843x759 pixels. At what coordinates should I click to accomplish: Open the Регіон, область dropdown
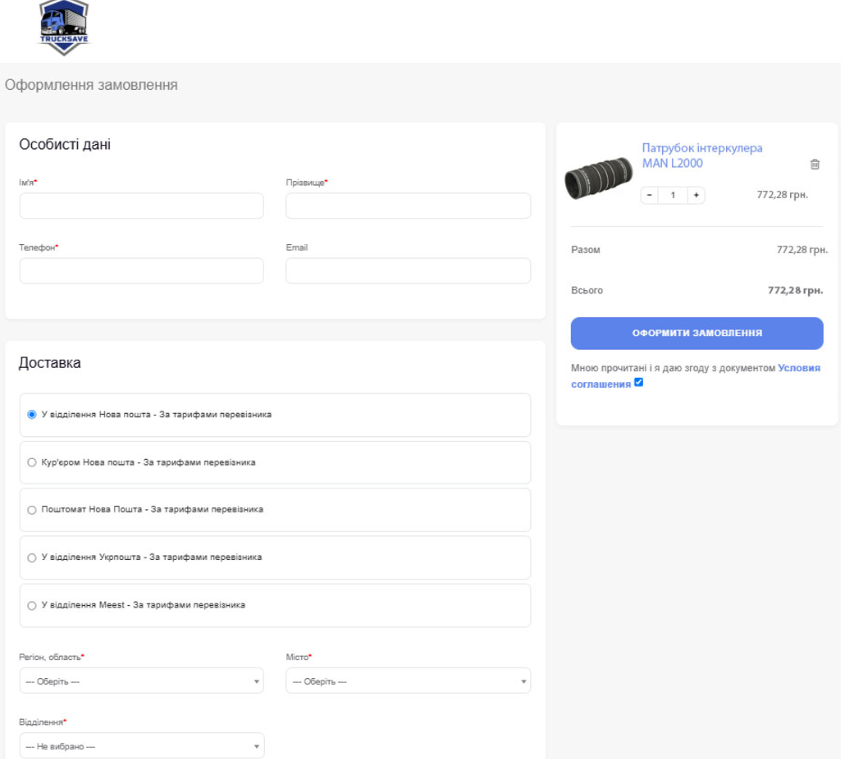[141, 681]
